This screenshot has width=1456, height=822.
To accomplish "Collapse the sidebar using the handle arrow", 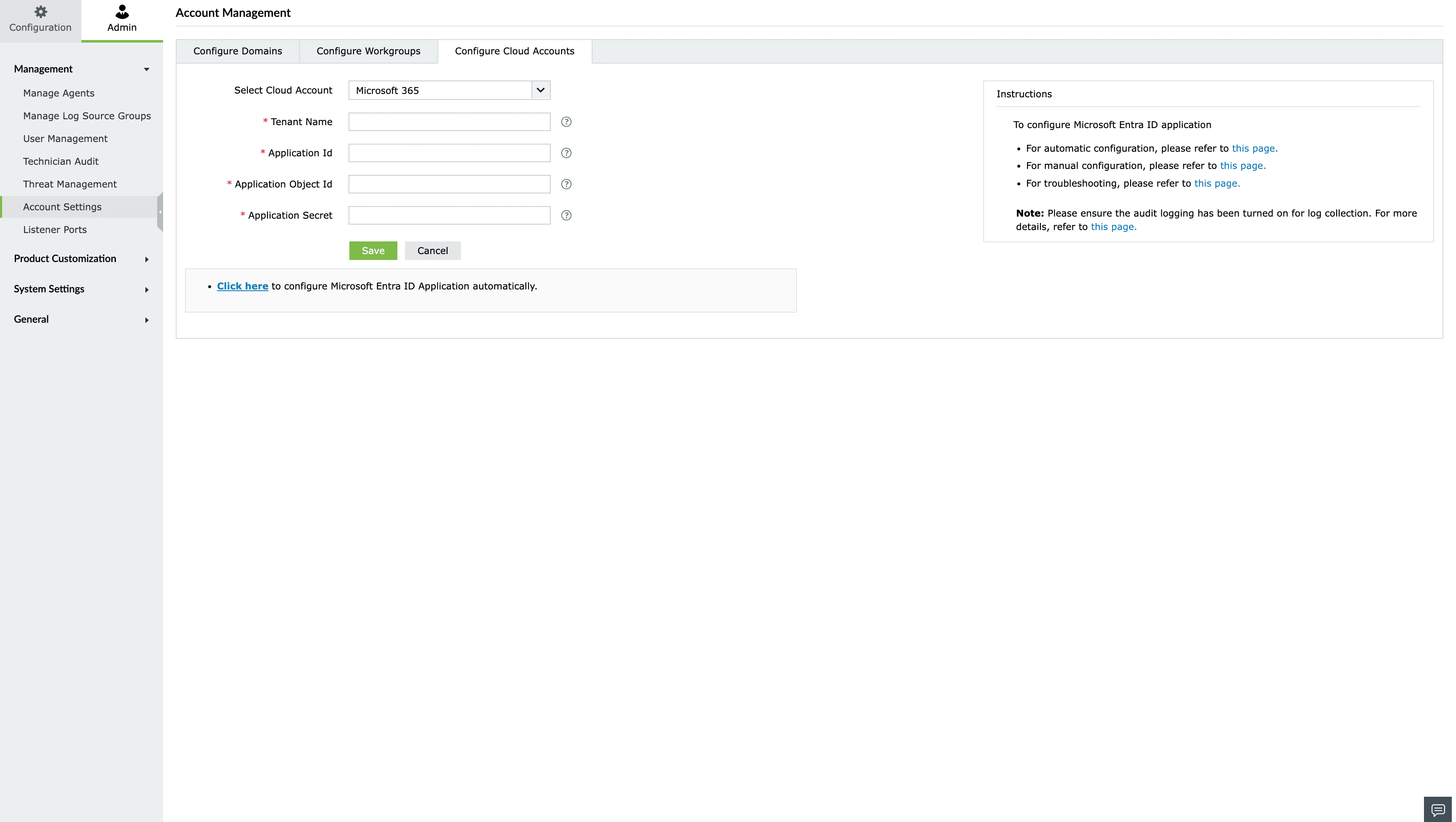I will click(160, 212).
